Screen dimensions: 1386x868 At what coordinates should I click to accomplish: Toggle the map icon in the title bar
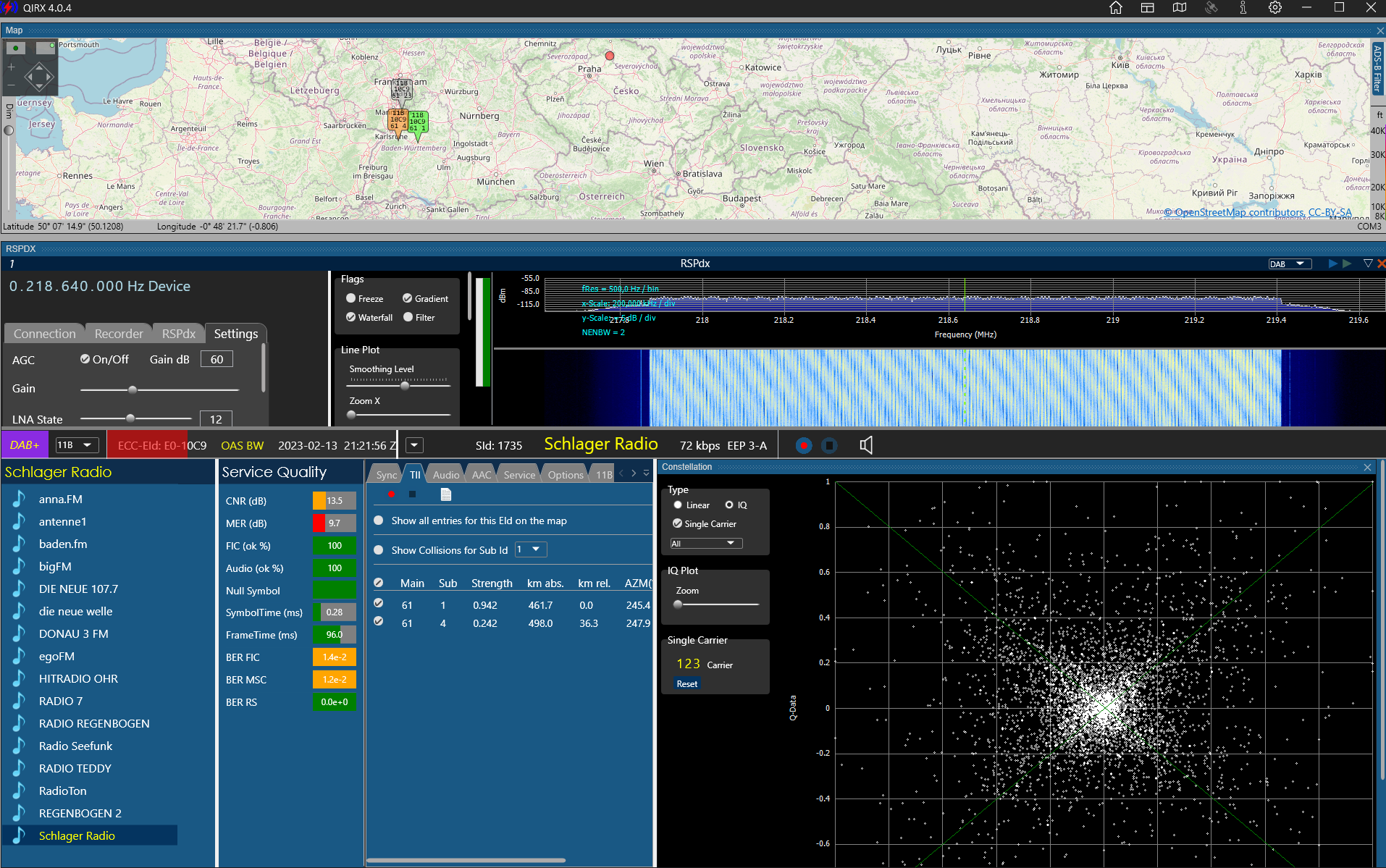tap(1180, 8)
